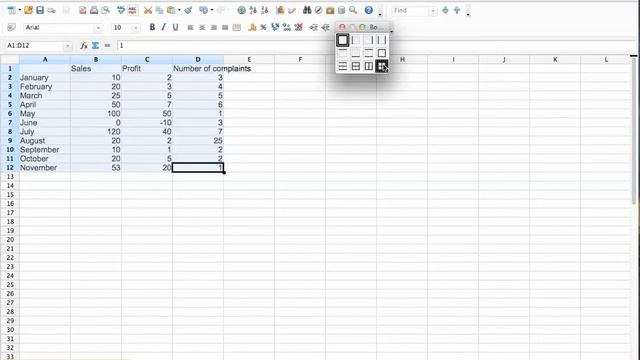
Task: Expand the Undo history arrow
Action: (211, 10)
